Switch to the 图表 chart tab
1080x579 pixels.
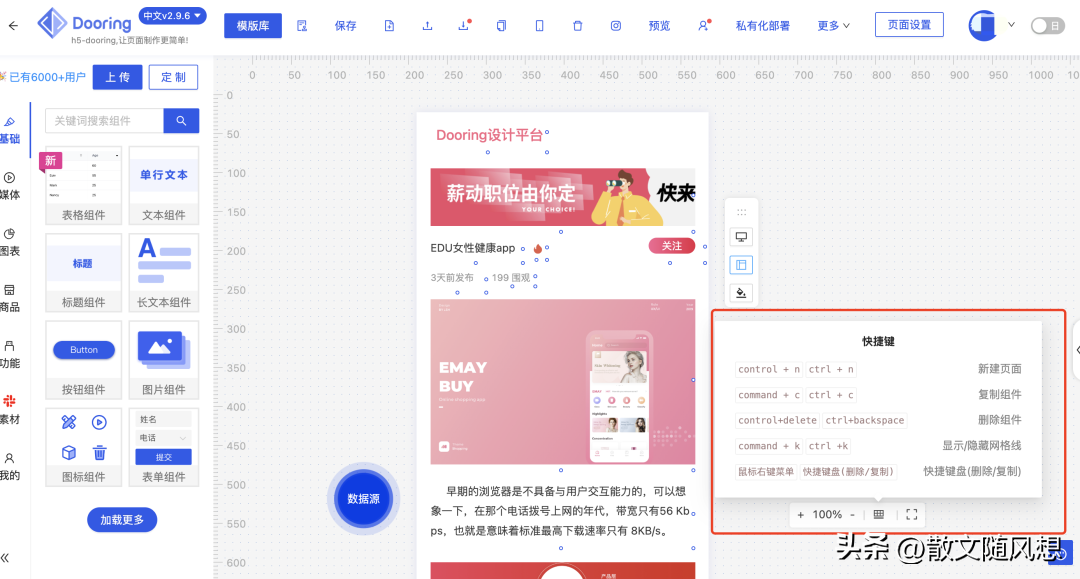10,242
